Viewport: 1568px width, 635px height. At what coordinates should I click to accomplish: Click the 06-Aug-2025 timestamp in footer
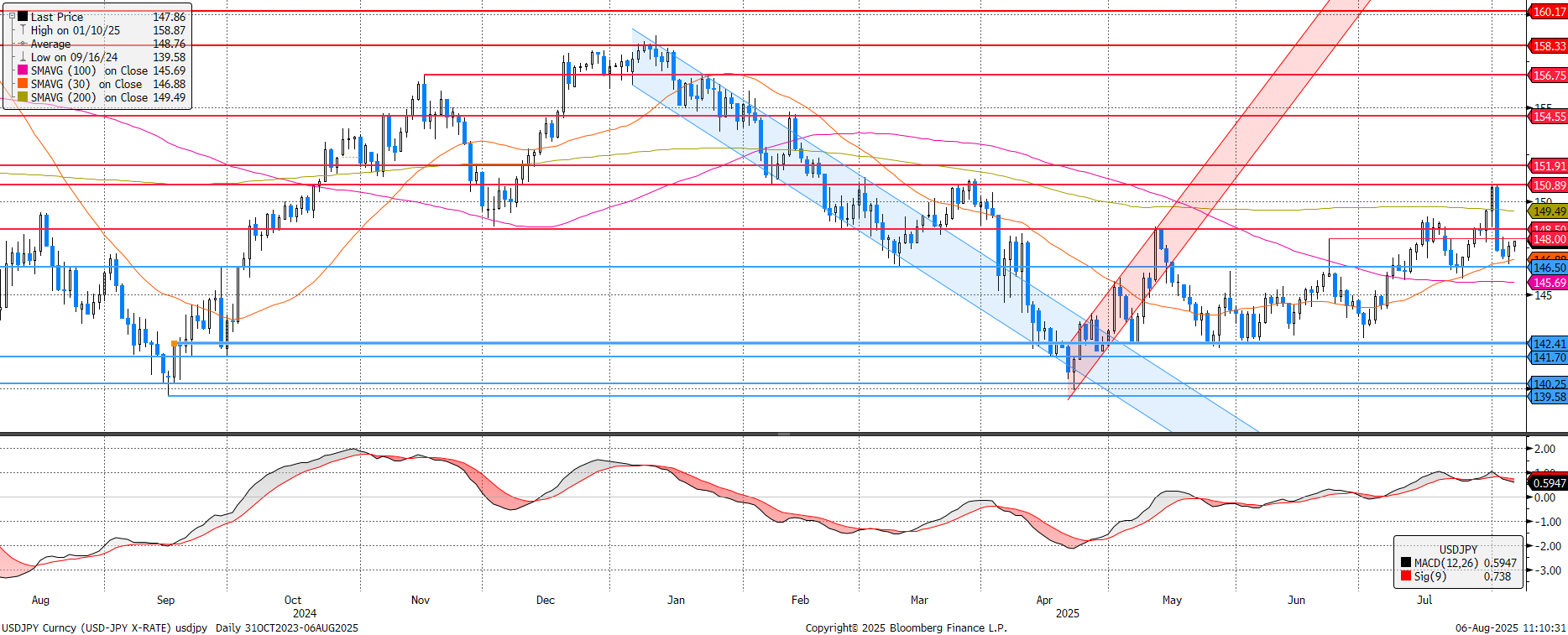coord(1510,628)
